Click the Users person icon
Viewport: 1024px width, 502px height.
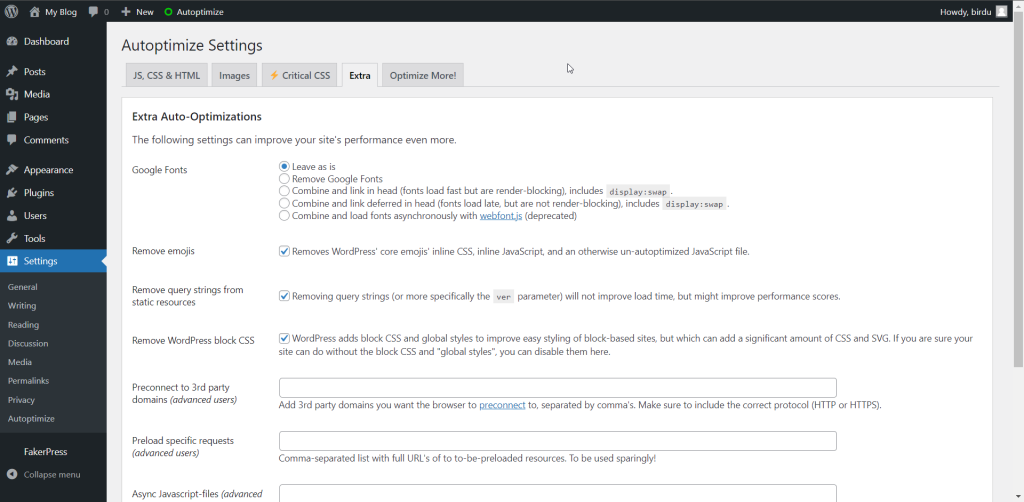(x=12, y=215)
